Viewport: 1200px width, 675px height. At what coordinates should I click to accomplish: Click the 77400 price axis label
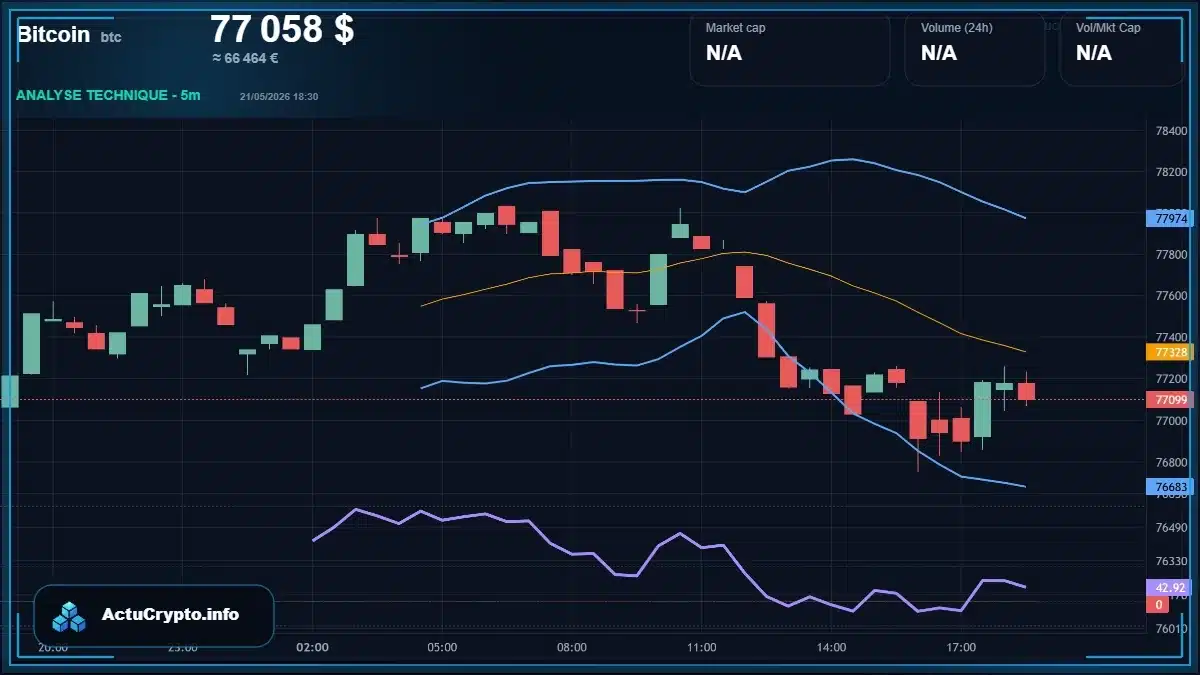[1171, 338]
